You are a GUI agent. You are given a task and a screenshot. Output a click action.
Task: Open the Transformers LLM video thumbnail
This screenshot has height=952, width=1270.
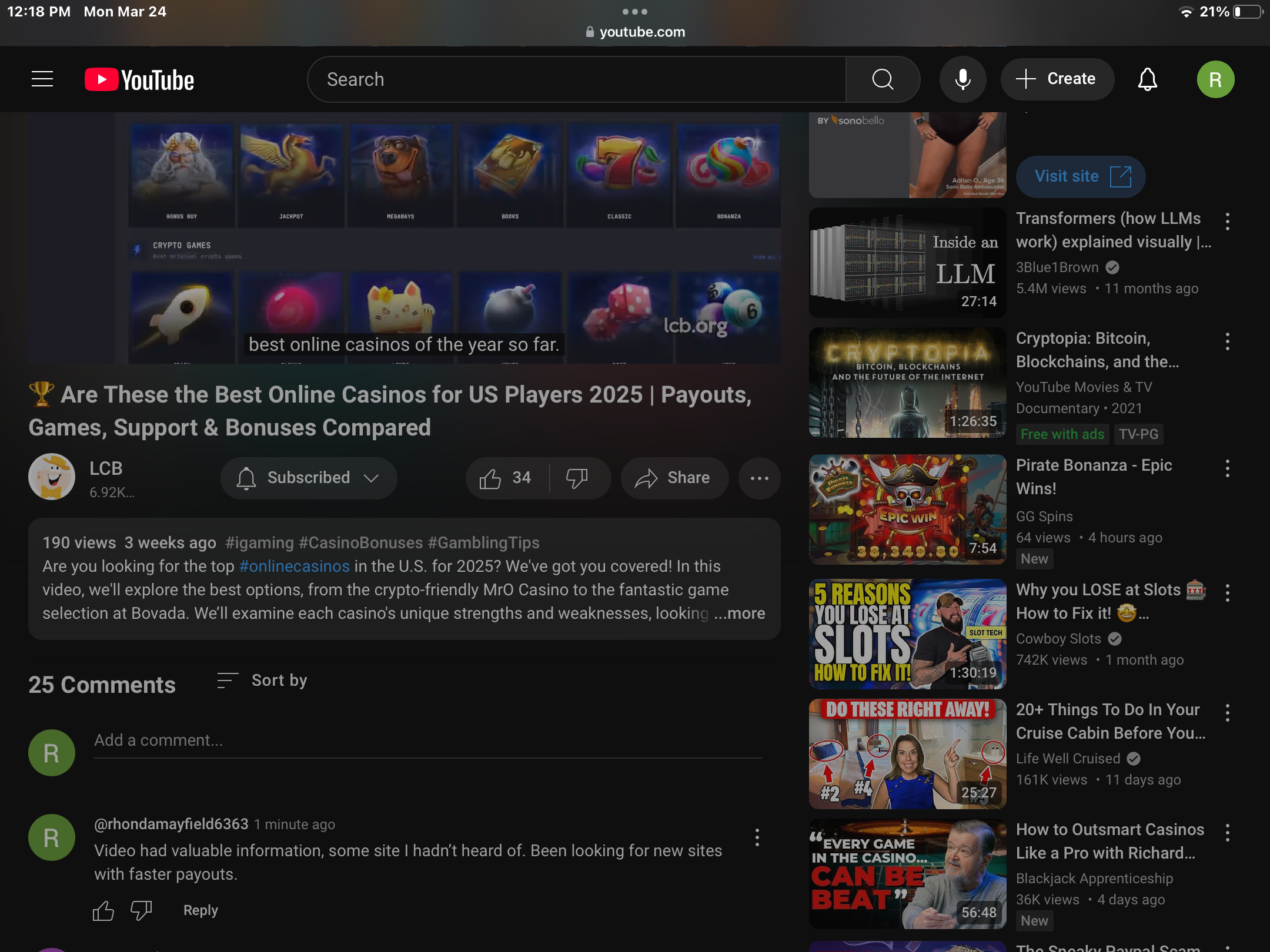[x=907, y=263]
